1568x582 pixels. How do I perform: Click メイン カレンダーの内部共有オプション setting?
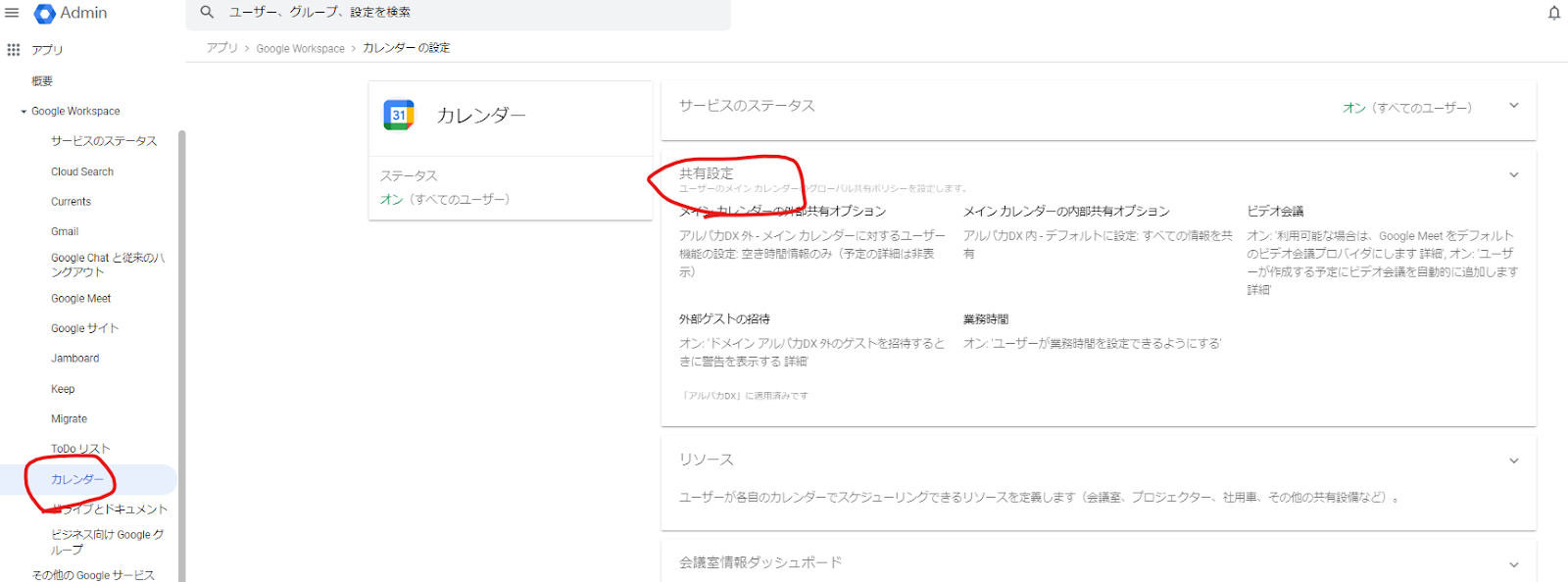pyautogui.click(x=1066, y=212)
